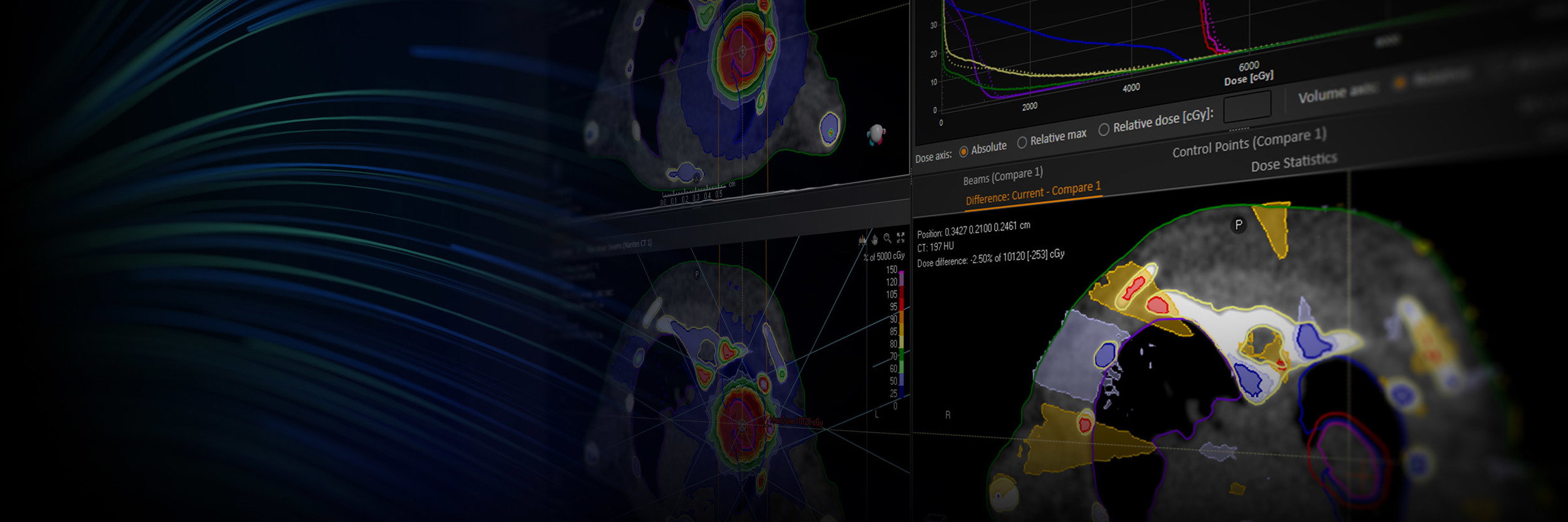Select the pan hand tool

[874, 239]
